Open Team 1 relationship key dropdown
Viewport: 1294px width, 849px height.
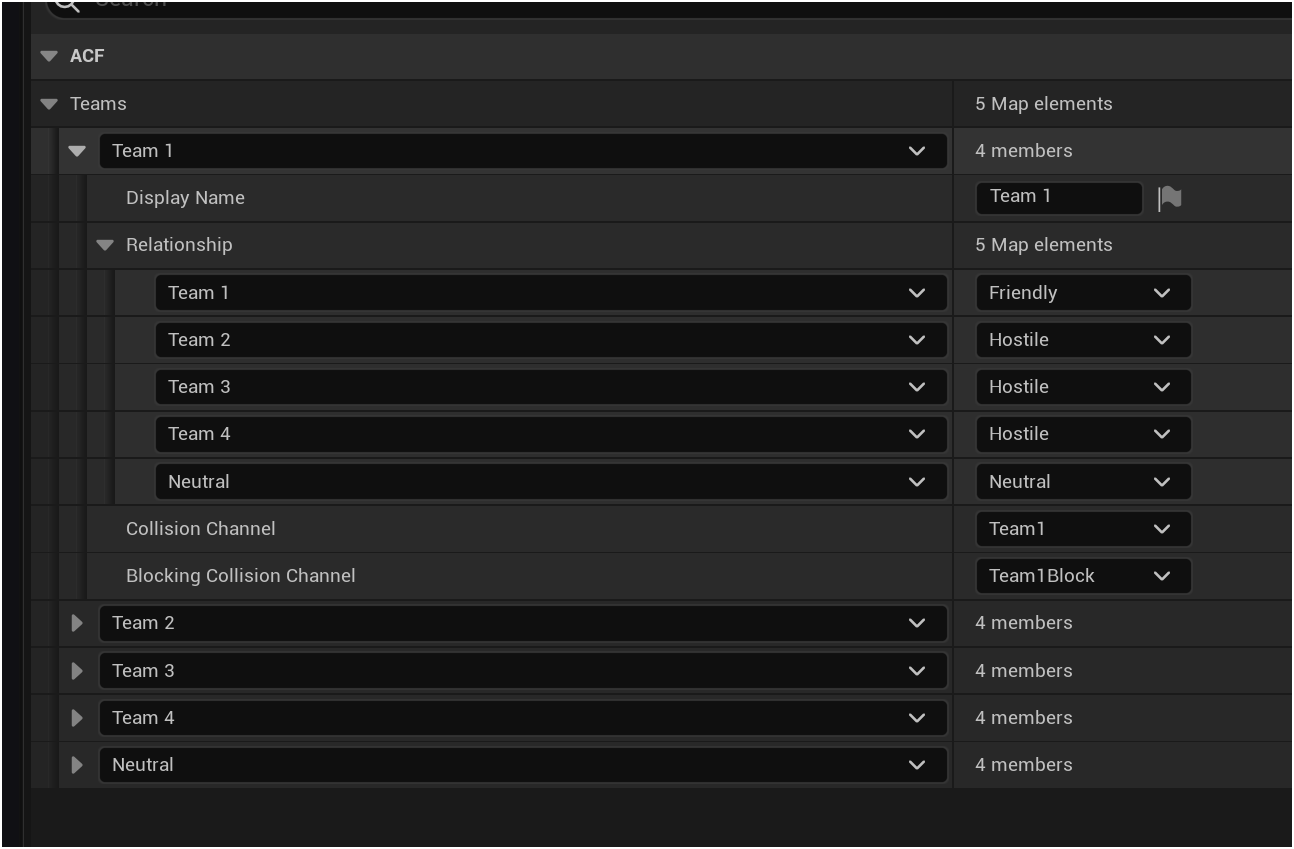tap(551, 293)
